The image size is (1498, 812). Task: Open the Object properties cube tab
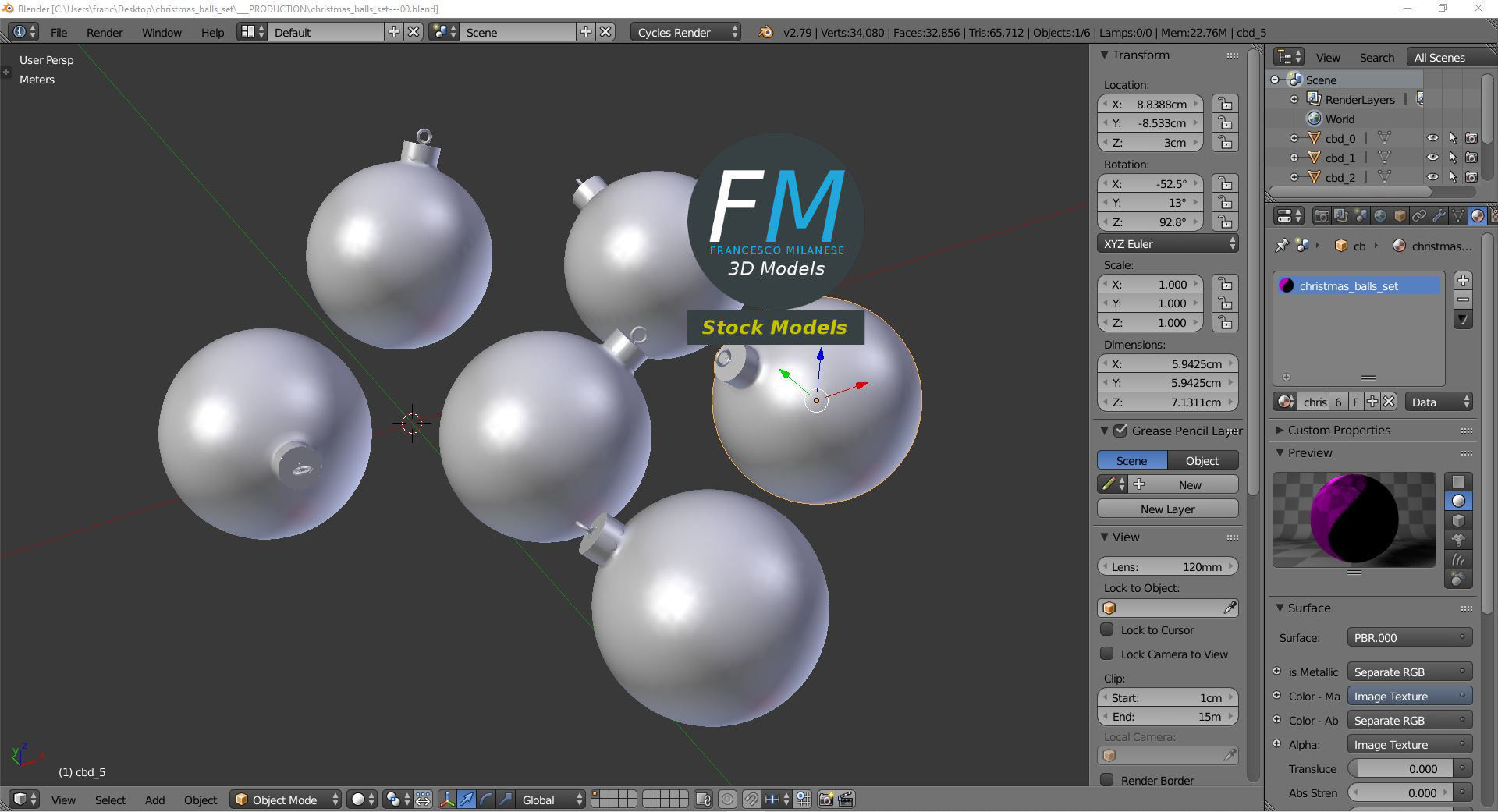(1399, 216)
